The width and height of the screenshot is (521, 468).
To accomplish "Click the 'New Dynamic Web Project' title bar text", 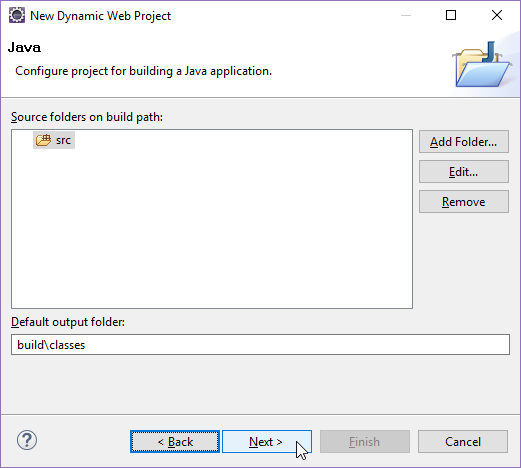I will click(x=100, y=16).
